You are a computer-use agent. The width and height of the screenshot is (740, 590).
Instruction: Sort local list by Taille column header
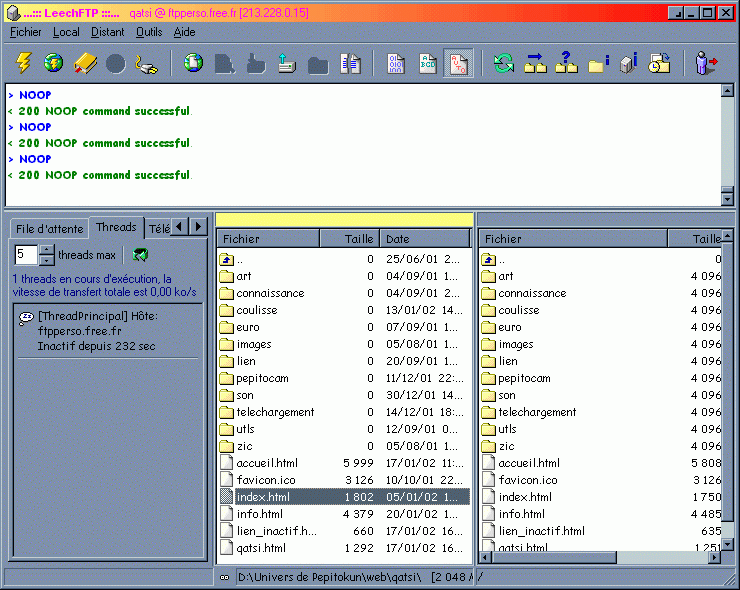[350, 239]
